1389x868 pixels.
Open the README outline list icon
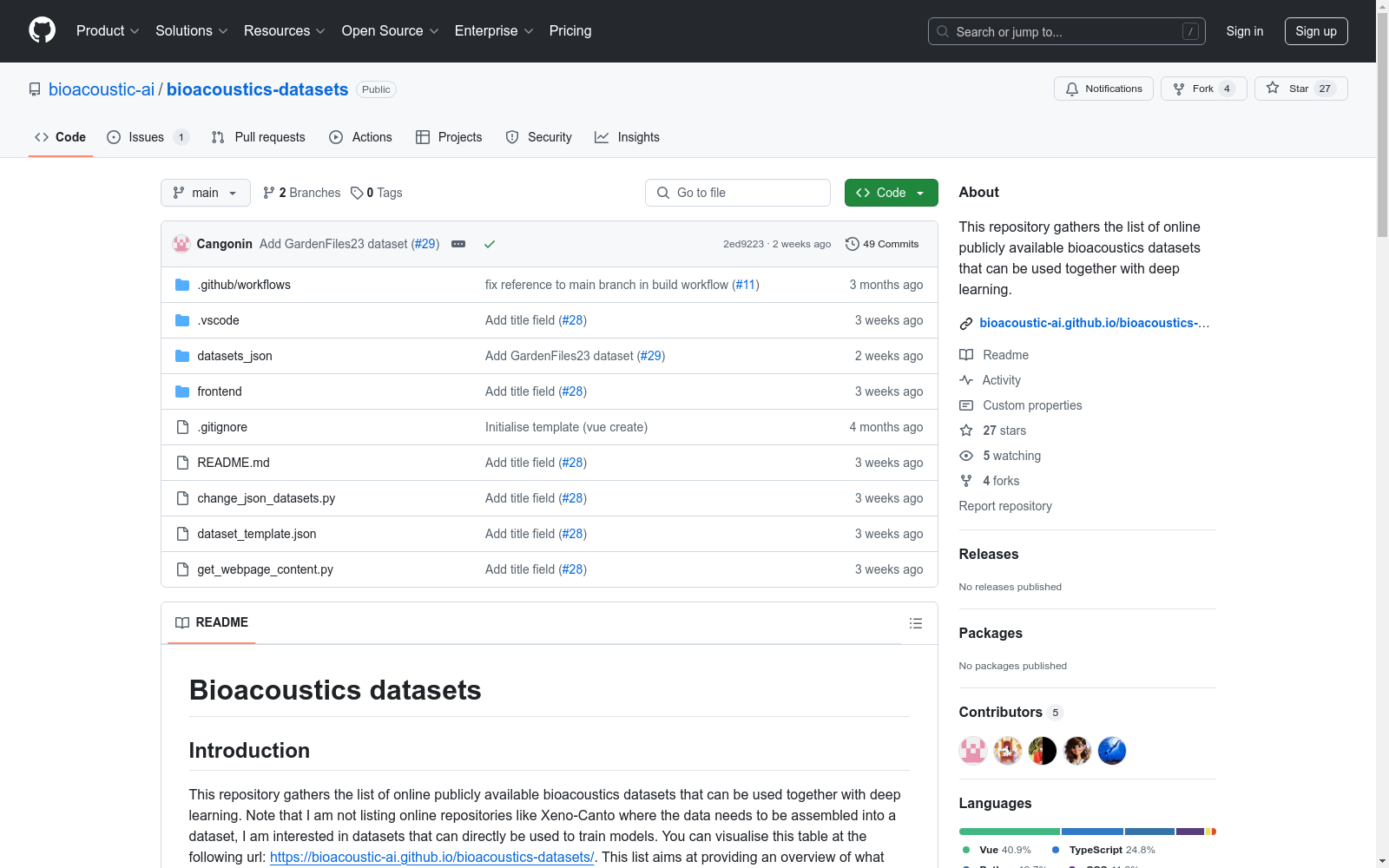[x=915, y=623]
